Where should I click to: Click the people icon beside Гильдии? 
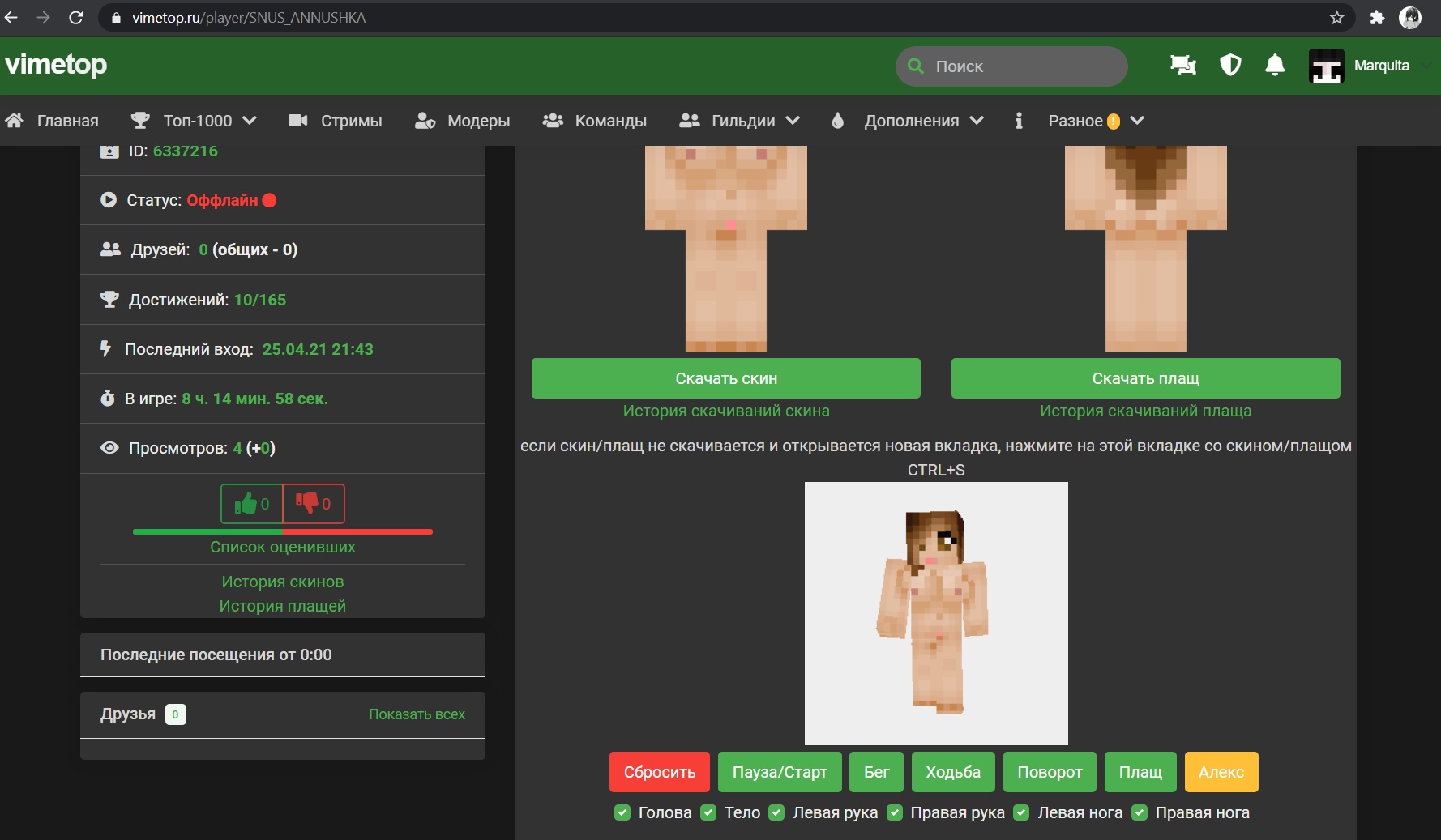click(690, 121)
